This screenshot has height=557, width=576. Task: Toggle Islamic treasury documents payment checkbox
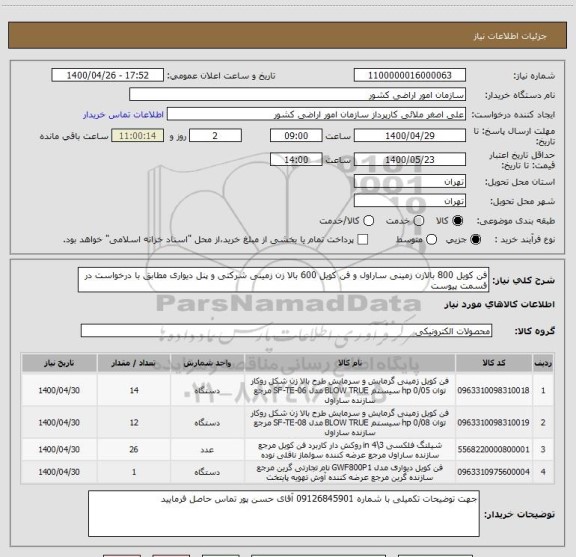click(x=363, y=240)
